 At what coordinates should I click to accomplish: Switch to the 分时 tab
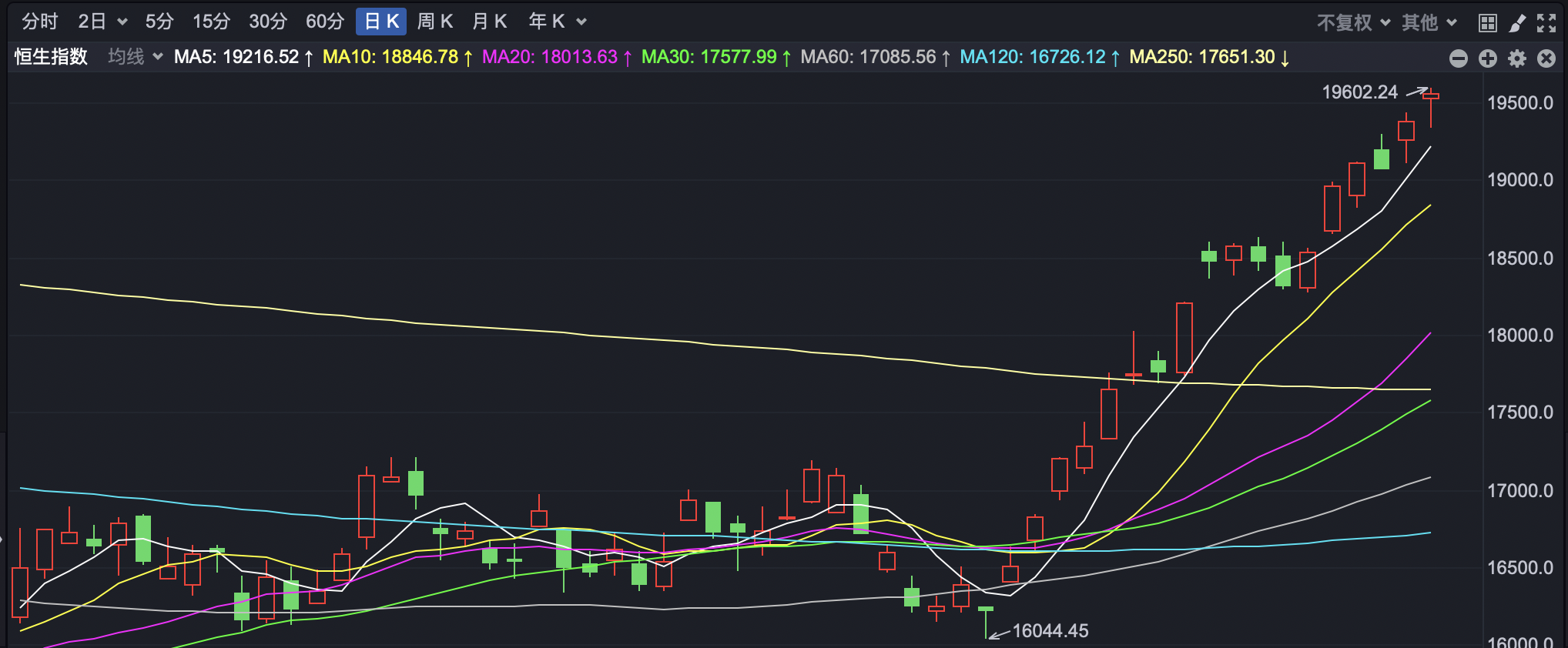(39, 22)
